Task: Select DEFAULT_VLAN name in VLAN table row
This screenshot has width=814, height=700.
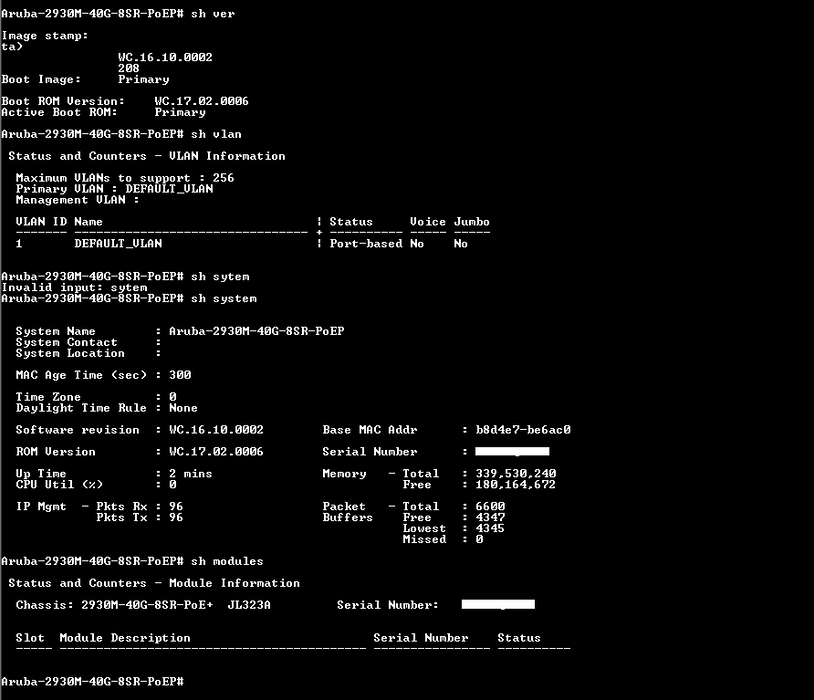Action: pyautogui.click(x=118, y=244)
